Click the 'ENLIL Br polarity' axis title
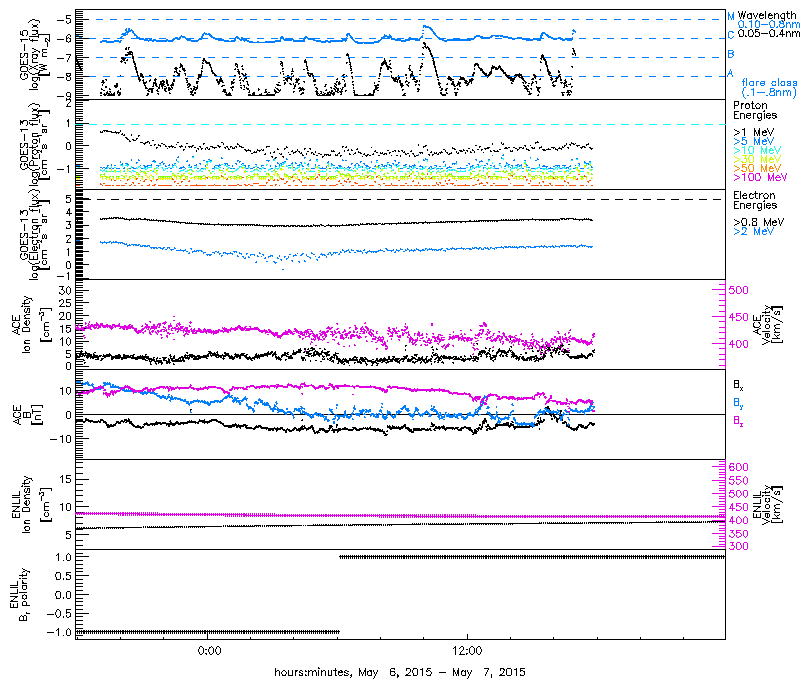 pos(18,594)
